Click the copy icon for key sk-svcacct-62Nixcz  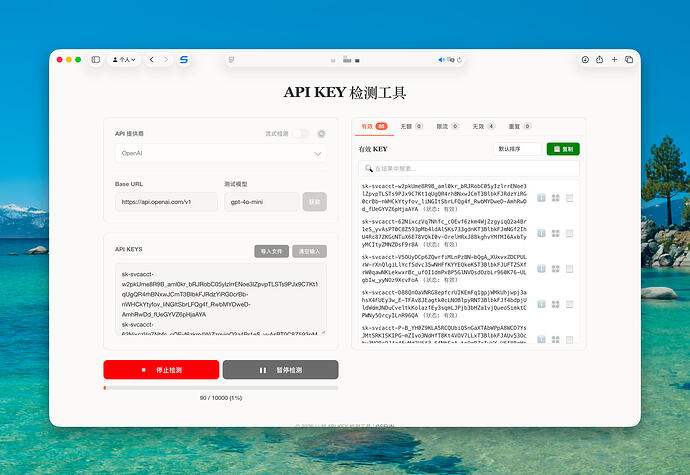coord(569,233)
